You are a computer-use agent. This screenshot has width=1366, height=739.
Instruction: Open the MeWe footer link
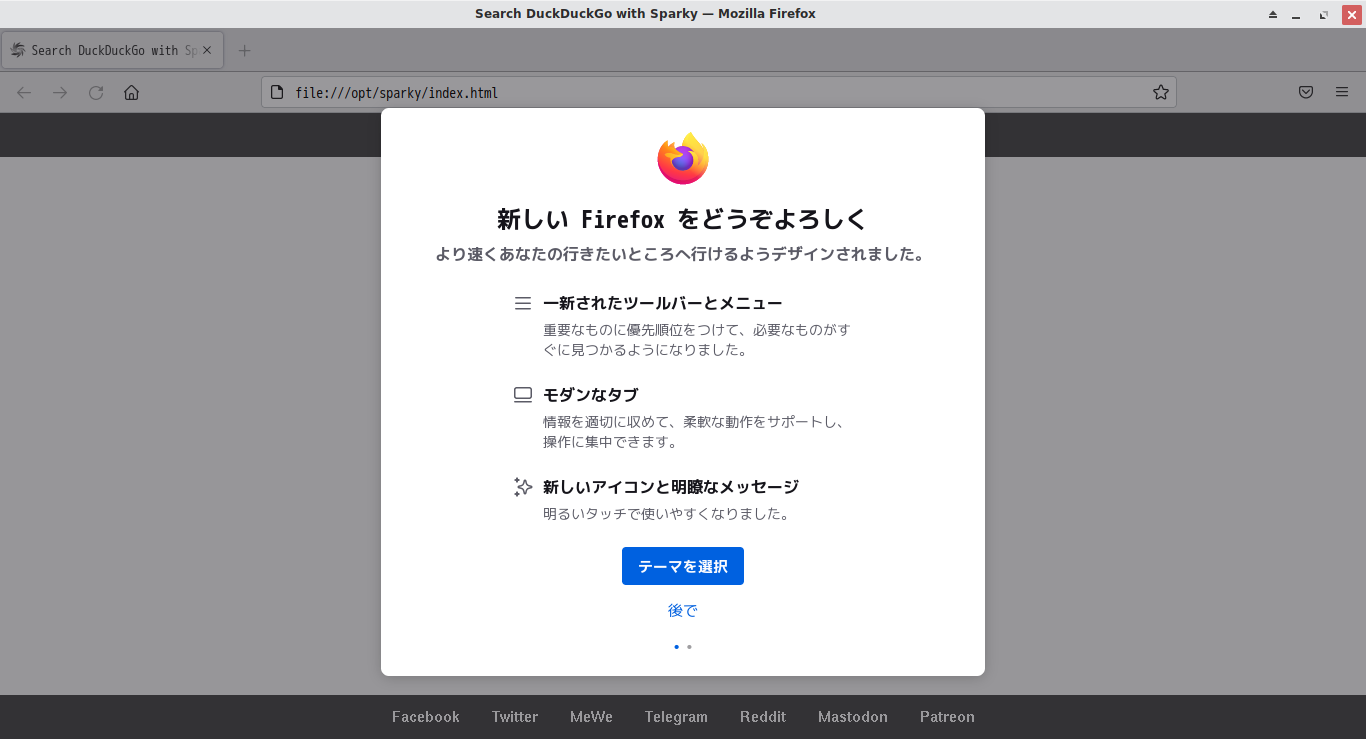[591, 717]
